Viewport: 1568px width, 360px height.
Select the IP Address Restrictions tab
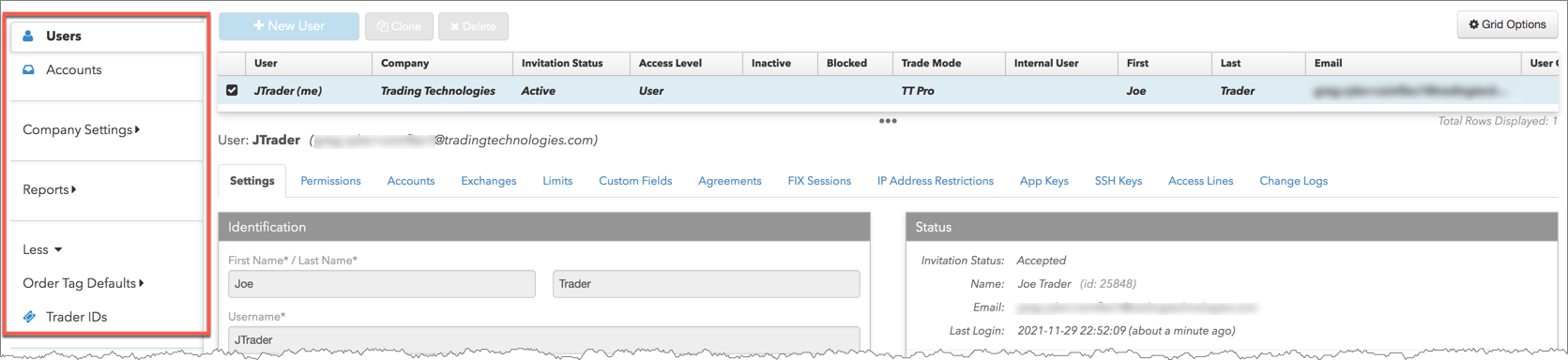(x=936, y=181)
